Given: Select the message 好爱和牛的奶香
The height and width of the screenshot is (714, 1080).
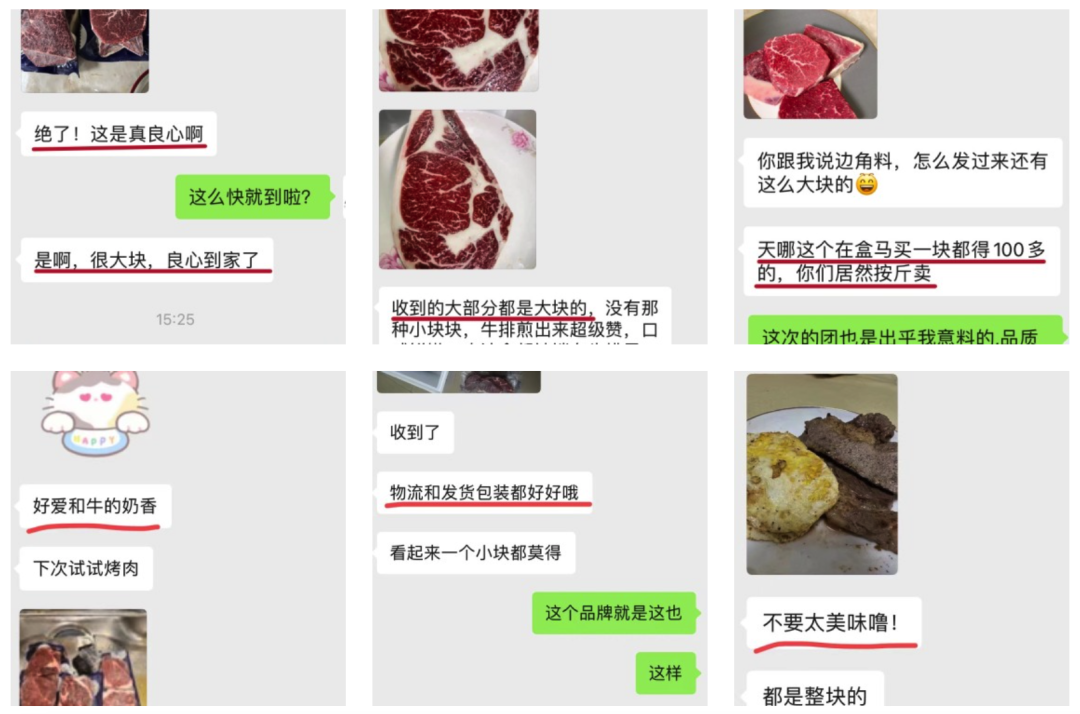Looking at the screenshot, I should point(95,506).
